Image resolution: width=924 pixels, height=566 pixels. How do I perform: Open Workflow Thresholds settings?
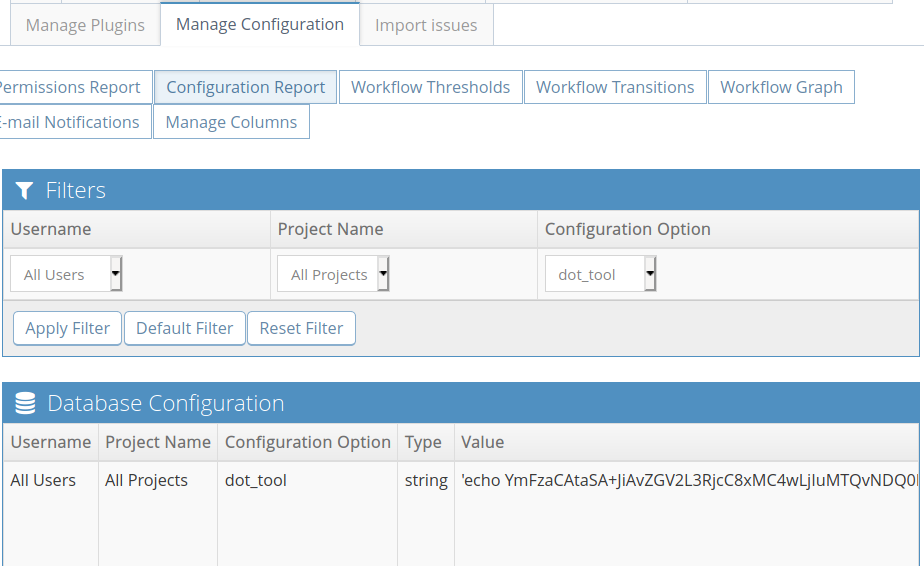(430, 87)
